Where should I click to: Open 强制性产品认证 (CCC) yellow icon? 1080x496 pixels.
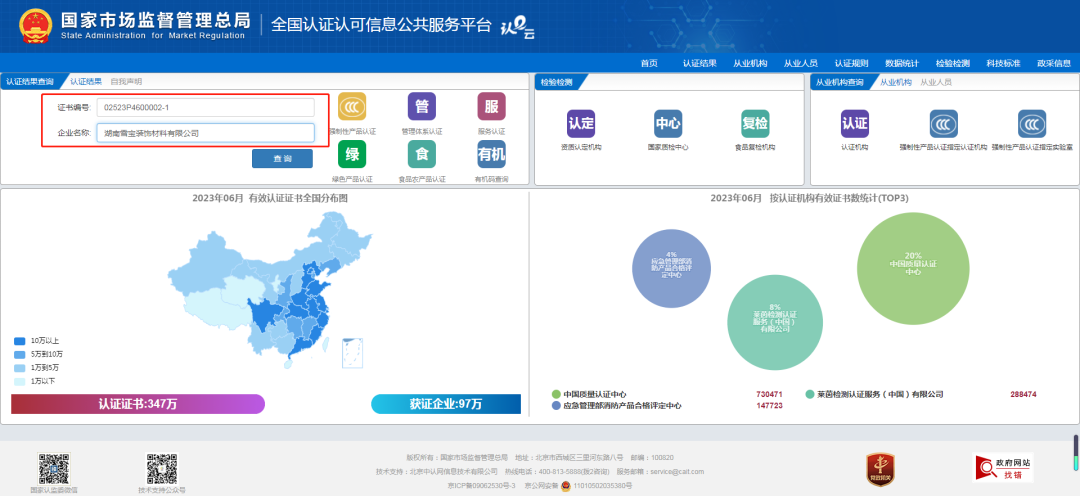(x=352, y=107)
